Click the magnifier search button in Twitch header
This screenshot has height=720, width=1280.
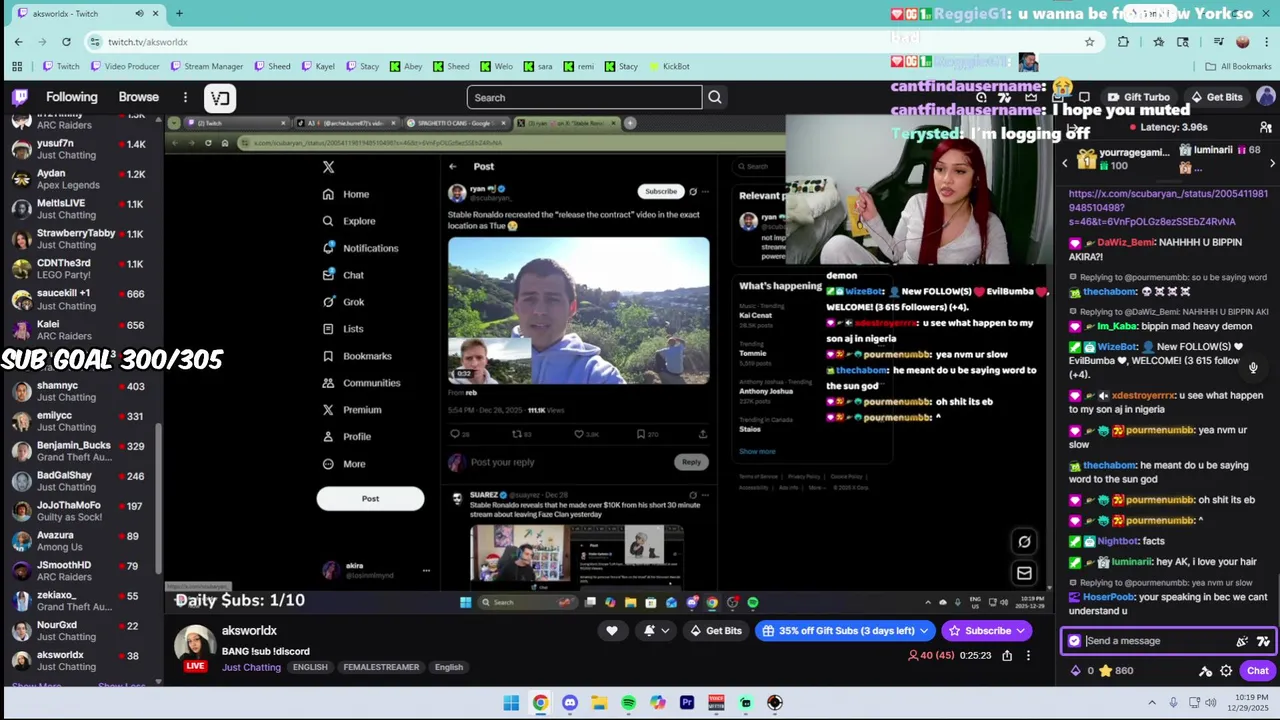[x=715, y=97]
